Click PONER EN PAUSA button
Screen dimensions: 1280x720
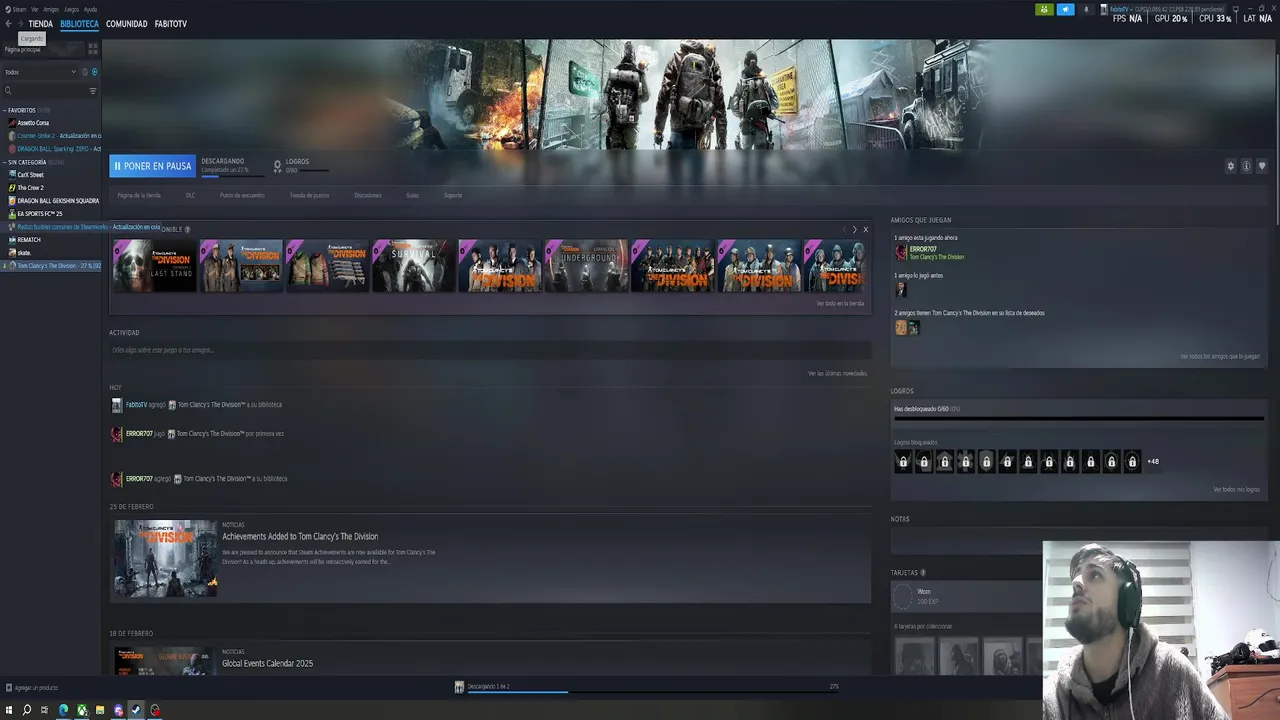tap(152, 166)
